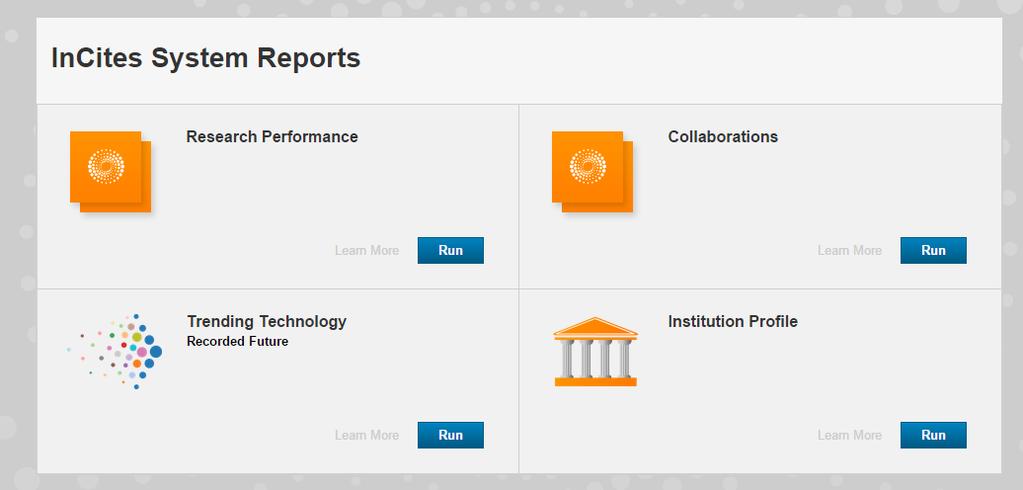Open Learn More for Collaborations
The width and height of the screenshot is (1023, 490).
click(849, 251)
